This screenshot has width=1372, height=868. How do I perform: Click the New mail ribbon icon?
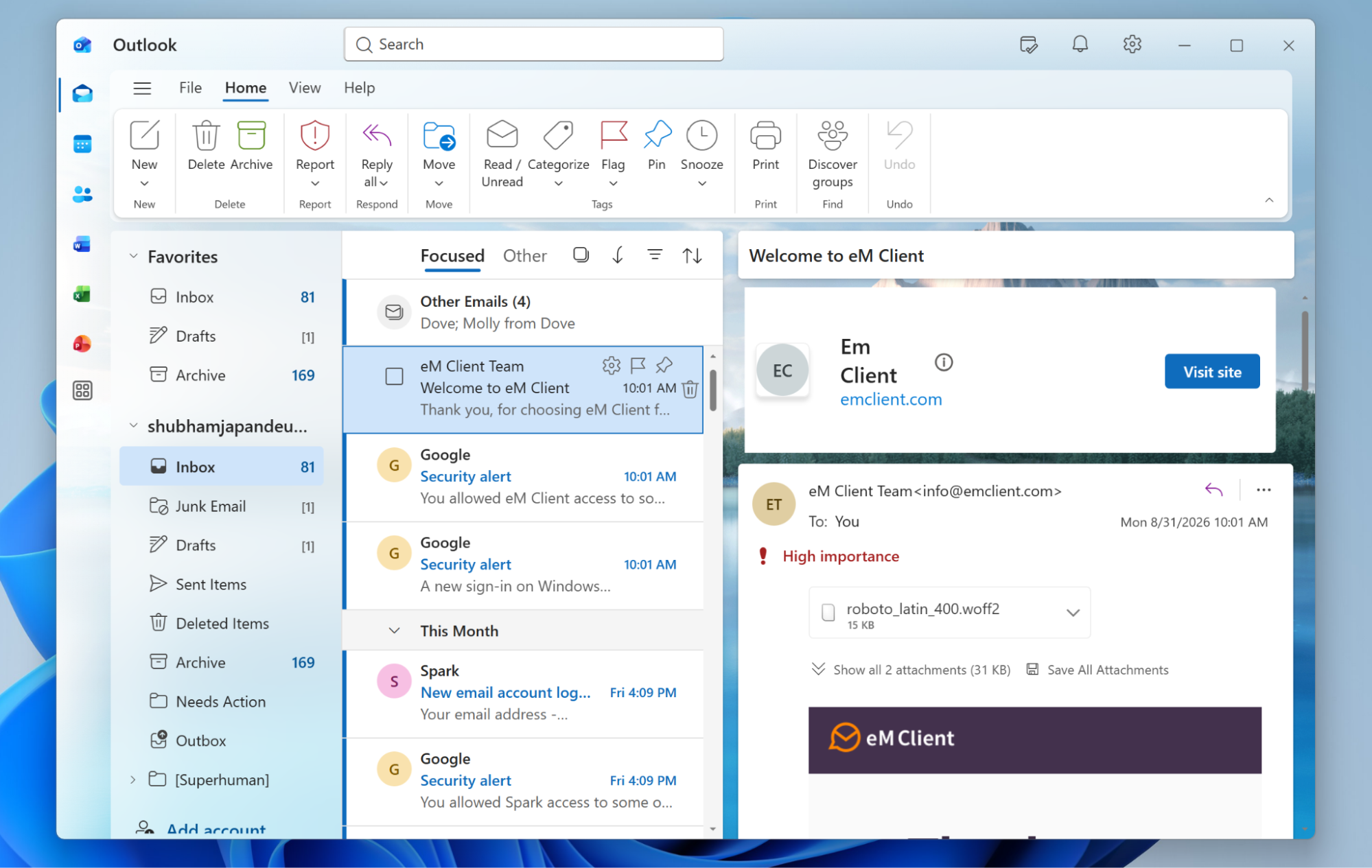144,135
